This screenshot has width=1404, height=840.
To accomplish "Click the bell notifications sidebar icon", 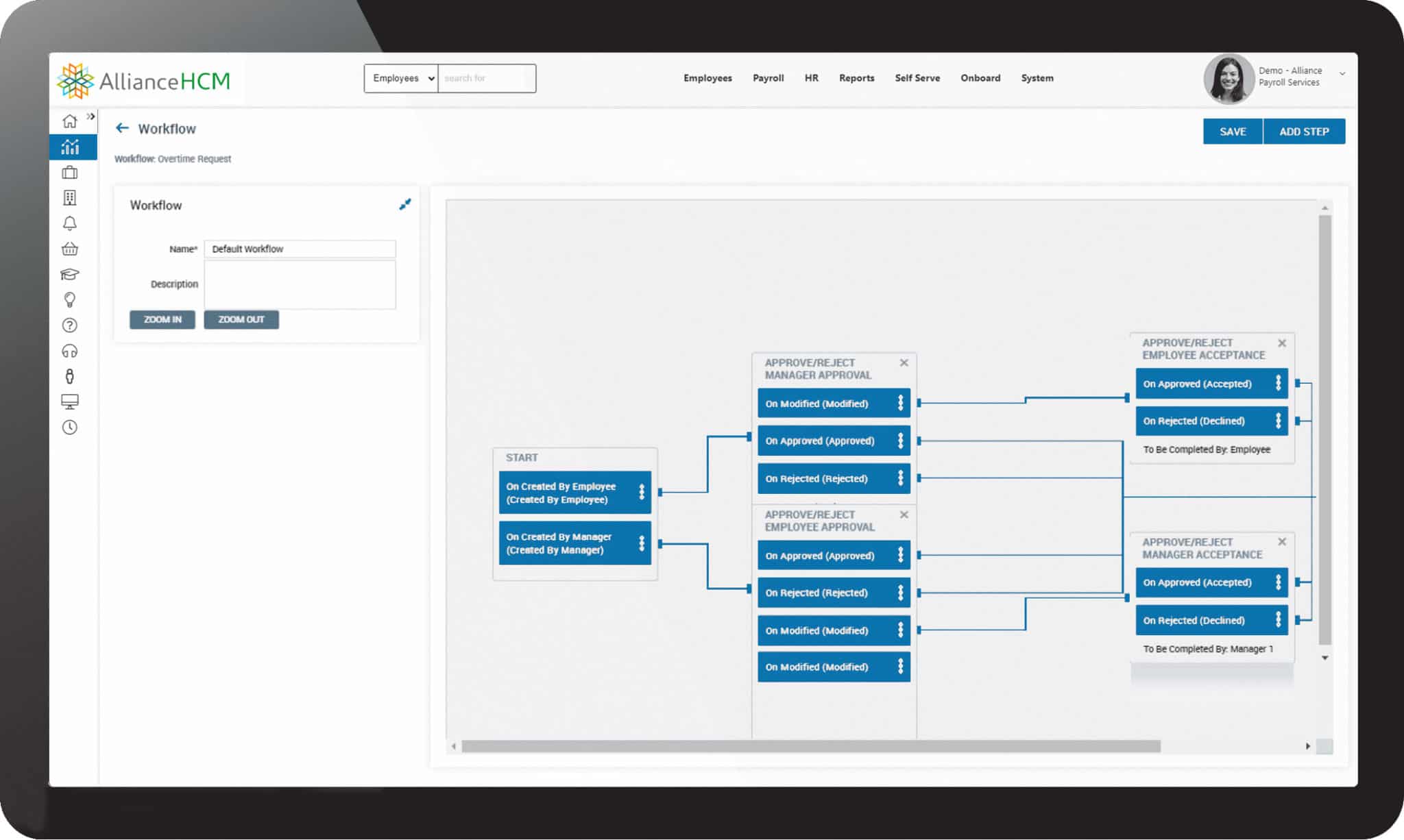I will [69, 223].
